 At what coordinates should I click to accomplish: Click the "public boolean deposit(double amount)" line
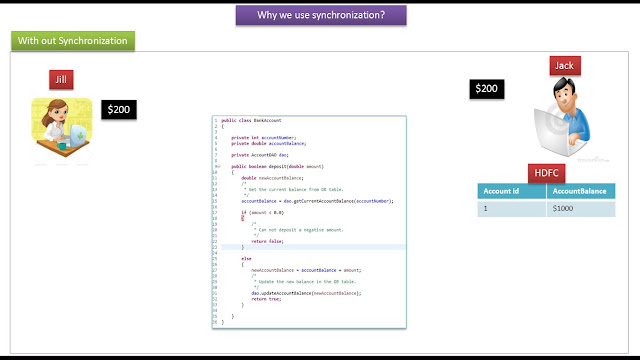(x=277, y=167)
